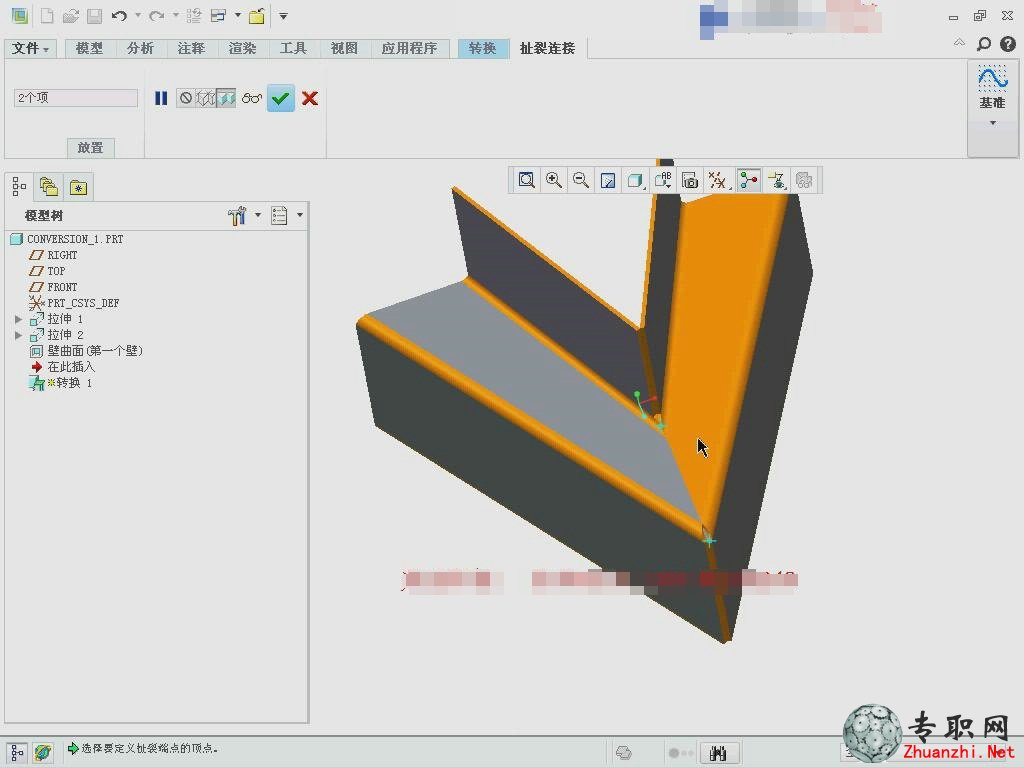
Task: Select PRT_CSYS_DEF in tree
Action: (74, 302)
